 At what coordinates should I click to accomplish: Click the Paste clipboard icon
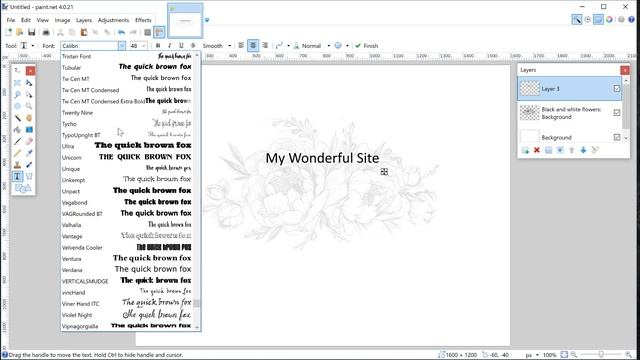pyautogui.click(x=84, y=32)
